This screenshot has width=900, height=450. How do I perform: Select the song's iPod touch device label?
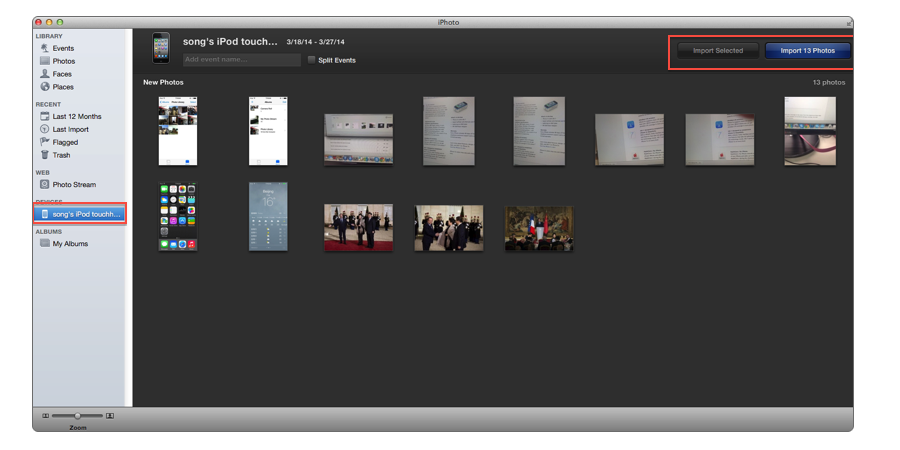[87, 214]
